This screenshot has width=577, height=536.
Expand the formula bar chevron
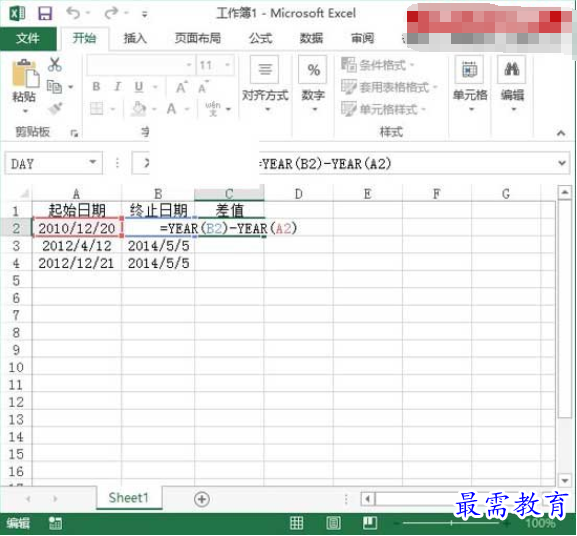coord(562,163)
